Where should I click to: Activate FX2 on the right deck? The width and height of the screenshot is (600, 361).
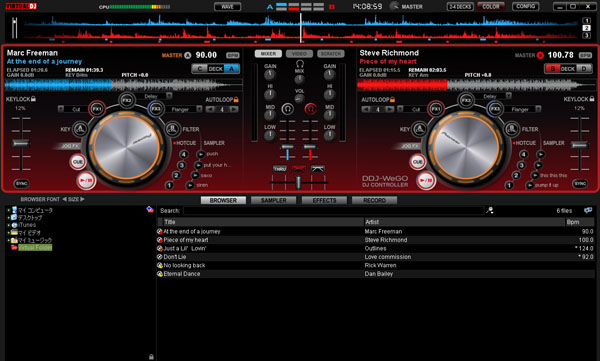[466, 100]
